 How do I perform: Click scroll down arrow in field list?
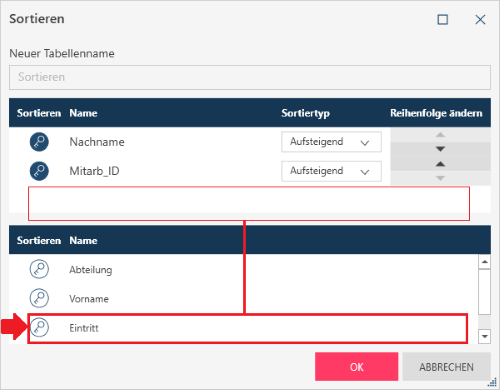(484, 336)
